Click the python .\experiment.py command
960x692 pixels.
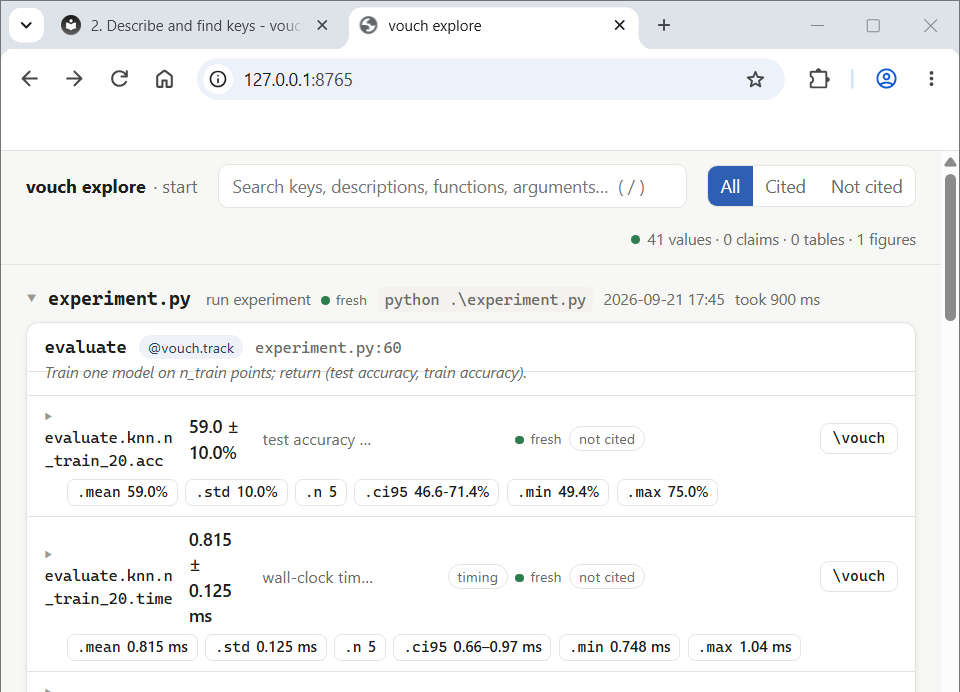485,299
